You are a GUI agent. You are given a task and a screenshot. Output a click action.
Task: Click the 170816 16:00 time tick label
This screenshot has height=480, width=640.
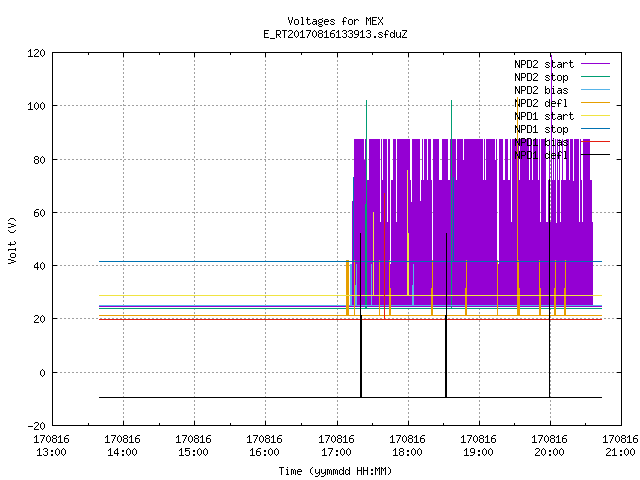tap(264, 446)
